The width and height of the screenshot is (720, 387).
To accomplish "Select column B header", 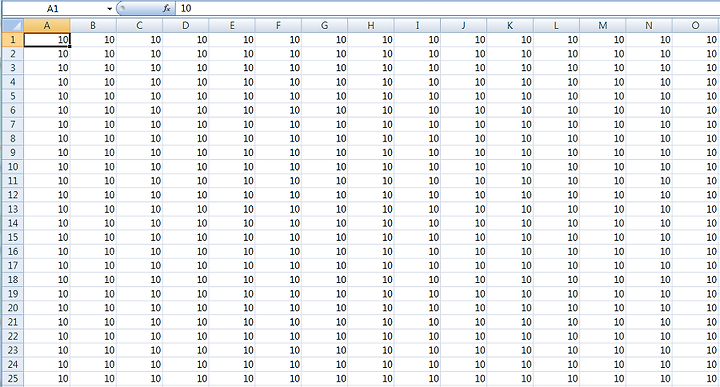I will 93,25.
